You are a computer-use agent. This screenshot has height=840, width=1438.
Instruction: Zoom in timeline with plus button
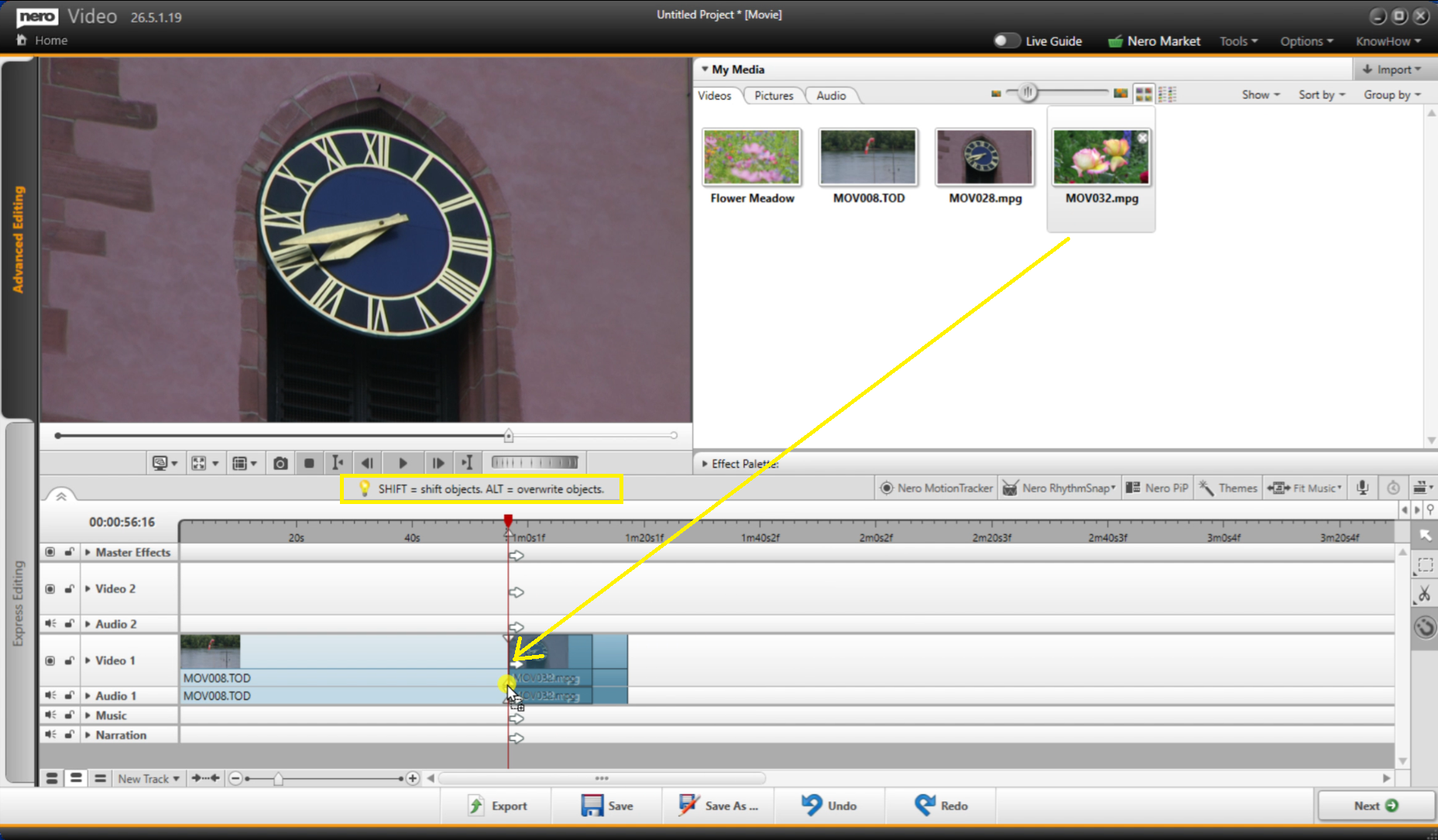413,779
